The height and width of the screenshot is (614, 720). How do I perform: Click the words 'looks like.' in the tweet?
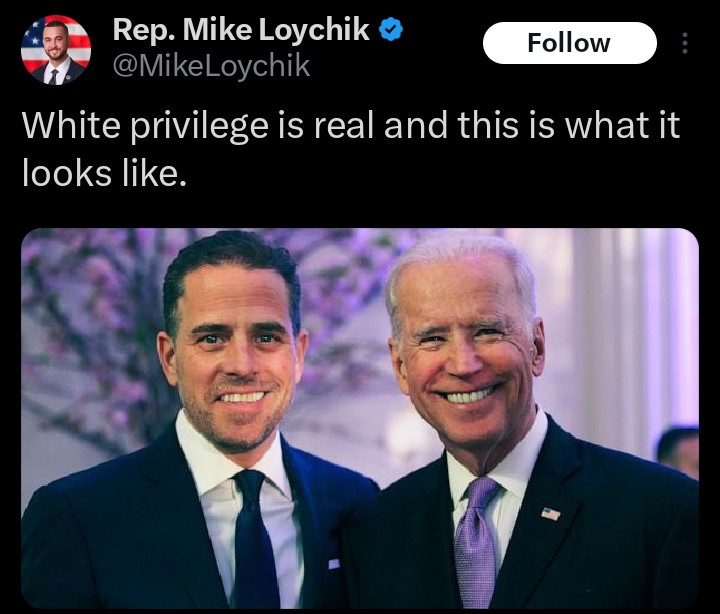tap(104, 173)
